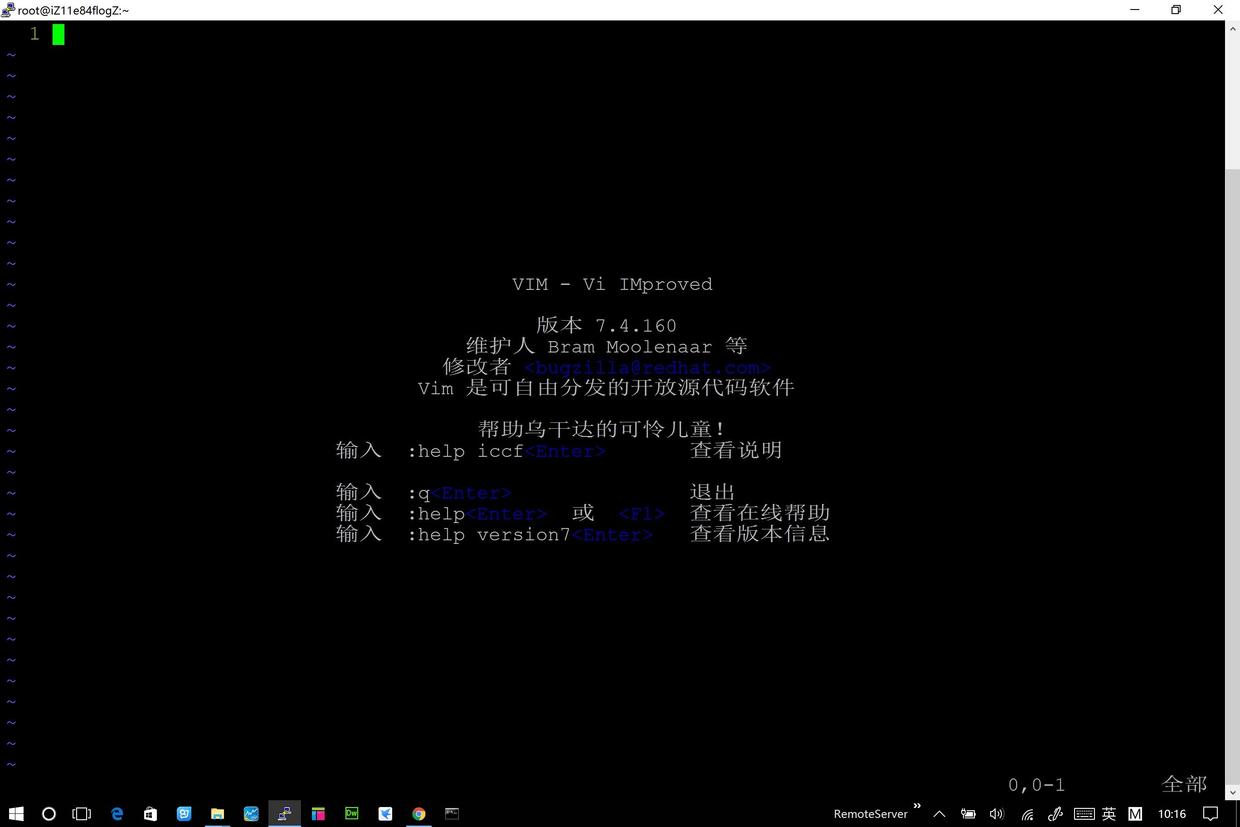
Task: Click the '<F1>' key hint text
Action: pos(641,514)
